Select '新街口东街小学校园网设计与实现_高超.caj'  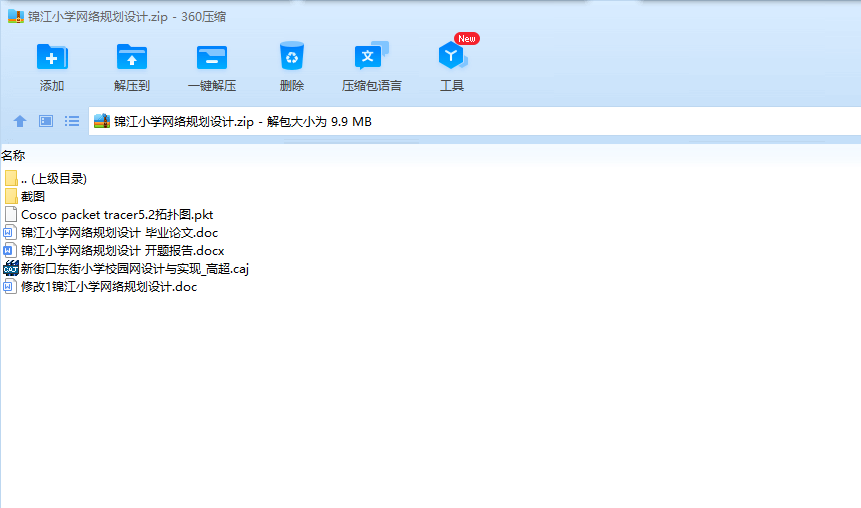[135, 269]
